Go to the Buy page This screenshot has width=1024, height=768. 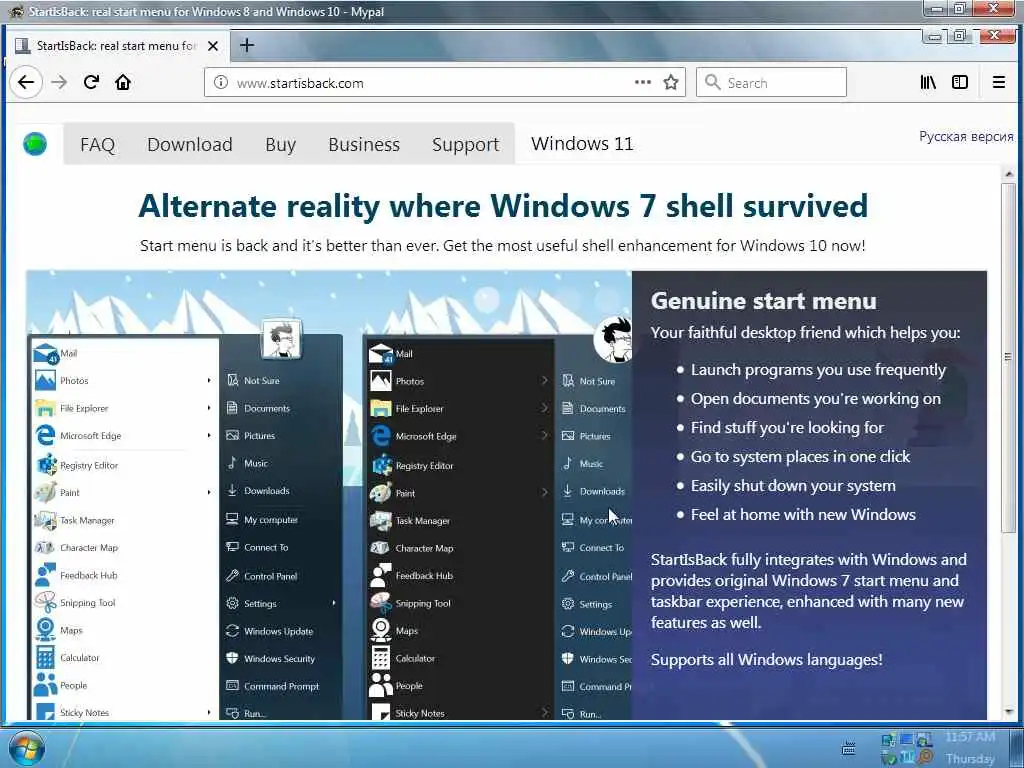pyautogui.click(x=281, y=144)
